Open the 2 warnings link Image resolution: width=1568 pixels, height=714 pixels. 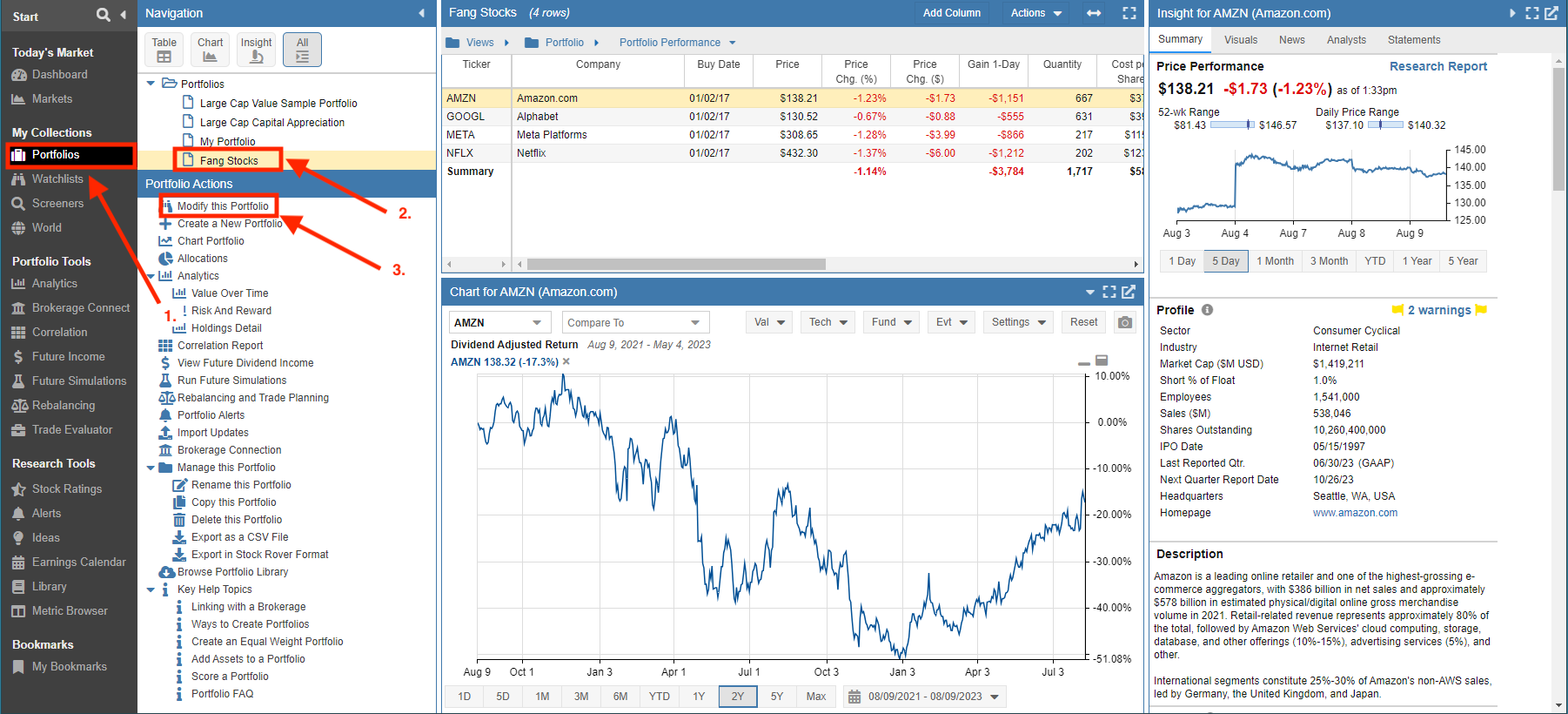[1439, 310]
